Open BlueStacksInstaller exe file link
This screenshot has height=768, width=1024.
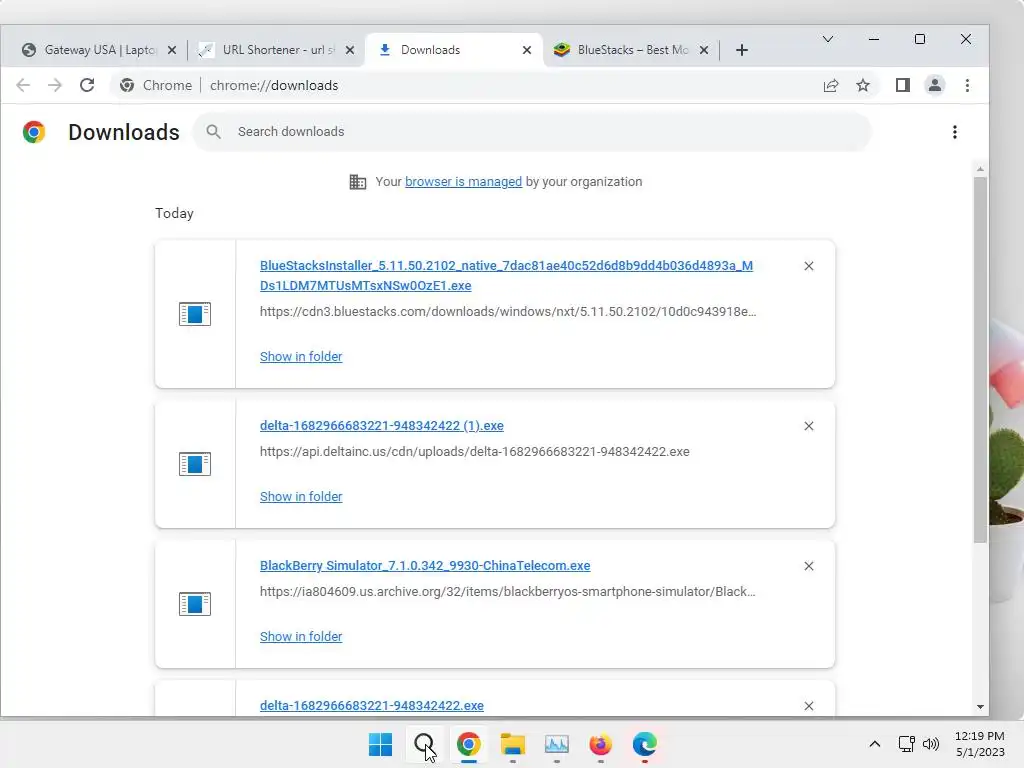pyautogui.click(x=506, y=276)
